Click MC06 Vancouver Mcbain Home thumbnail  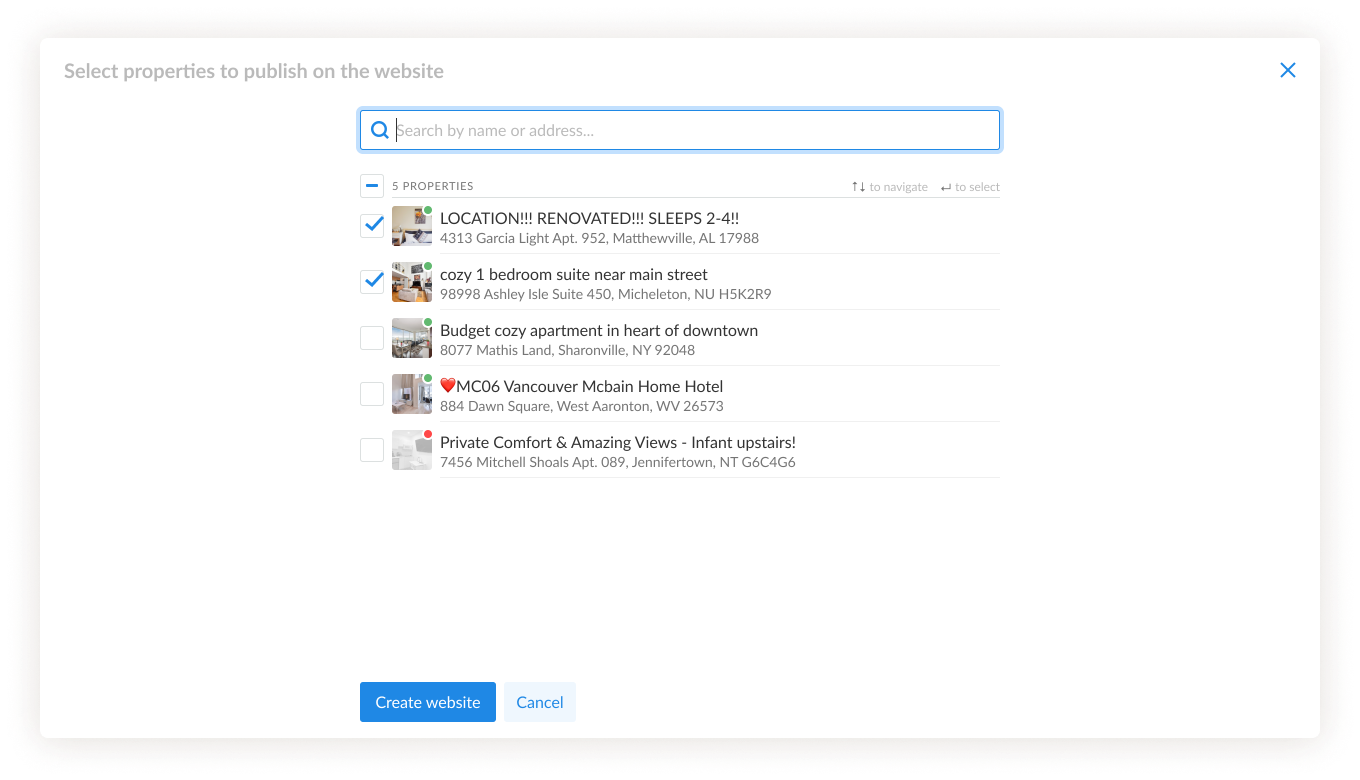[x=411, y=395]
